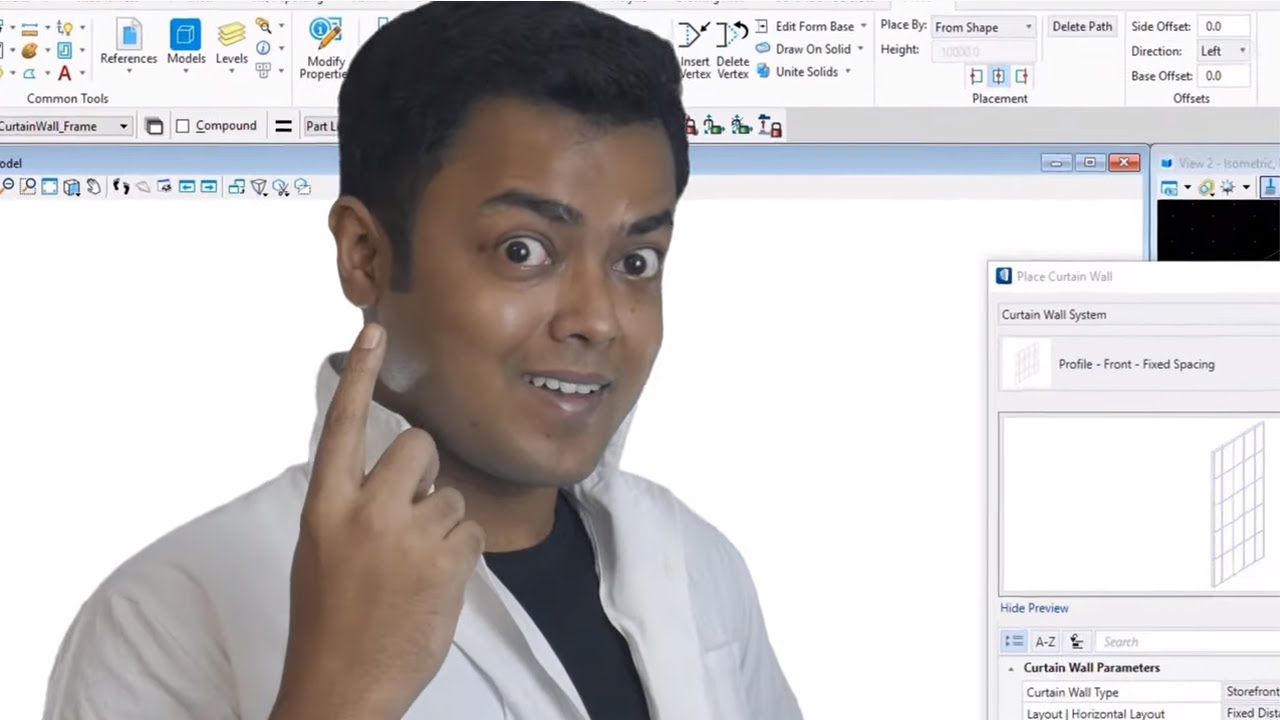Toggle categorized view in Place Curtain Wall
Screen dimensions: 1280x720
pyautogui.click(x=1014, y=642)
